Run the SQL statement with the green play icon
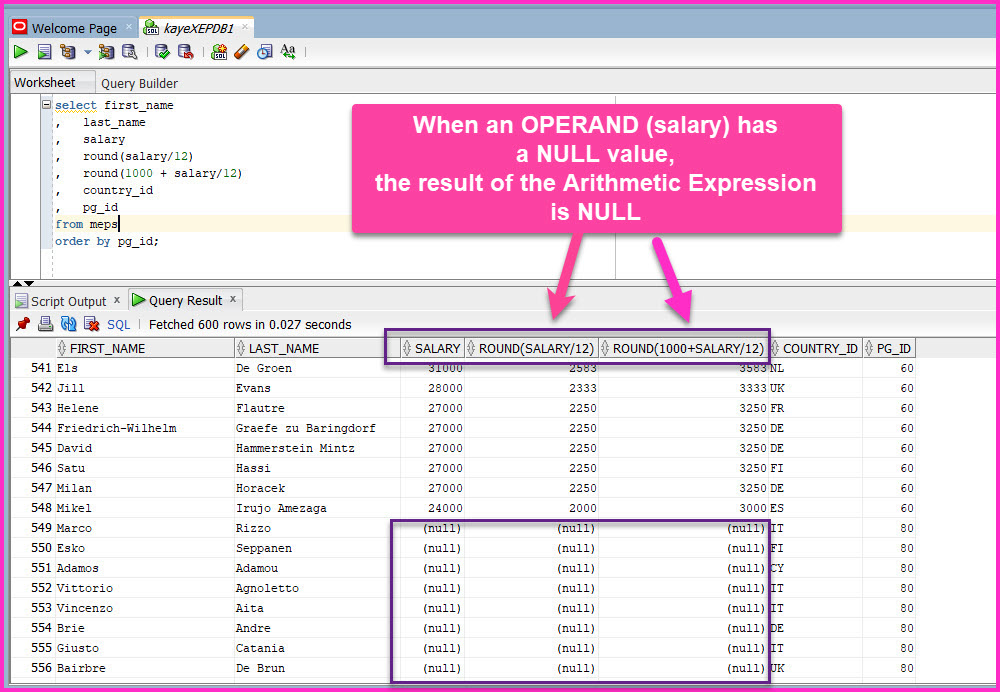Image resolution: width=1000 pixels, height=692 pixels. pyautogui.click(x=20, y=52)
